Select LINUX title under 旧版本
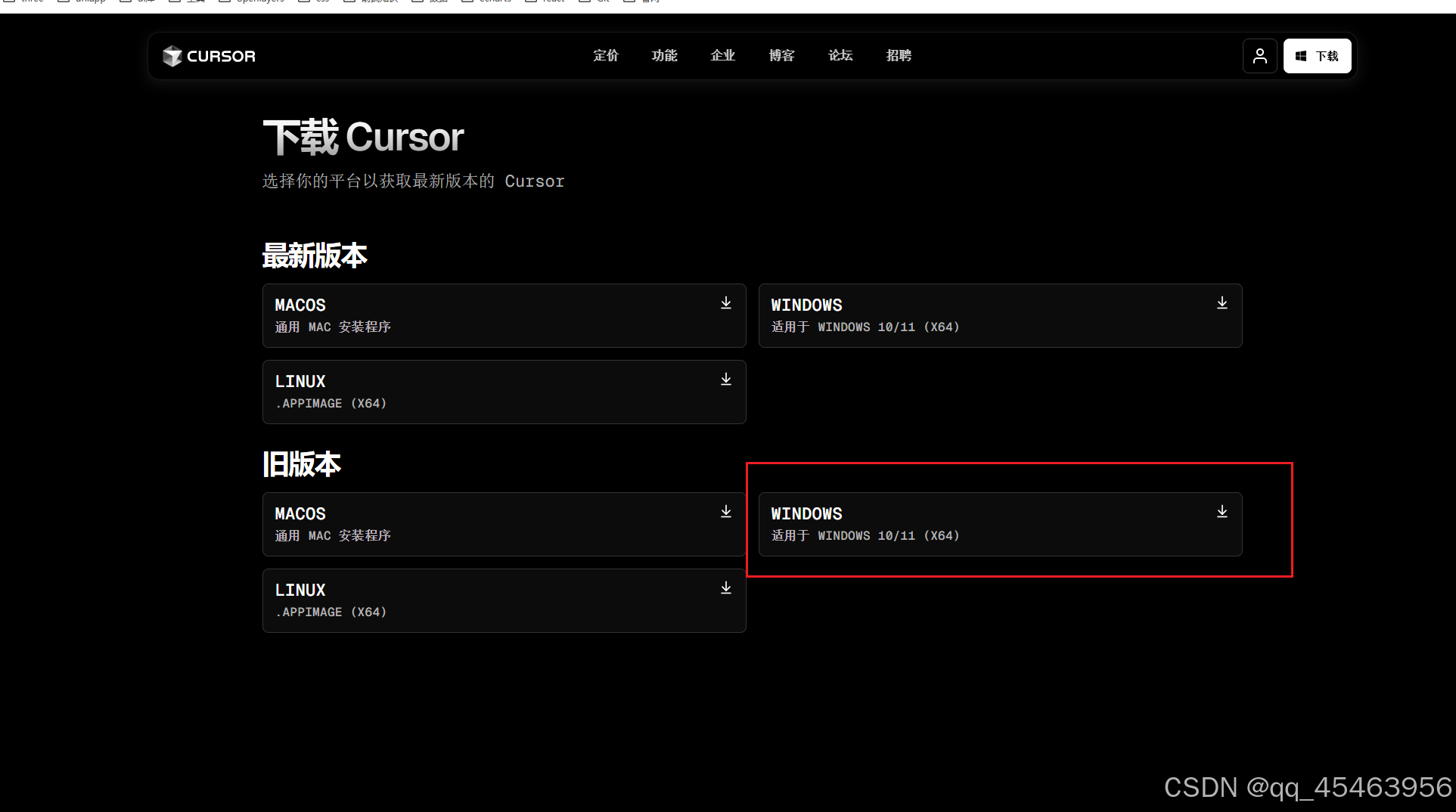The image size is (1456, 812). pyautogui.click(x=300, y=590)
